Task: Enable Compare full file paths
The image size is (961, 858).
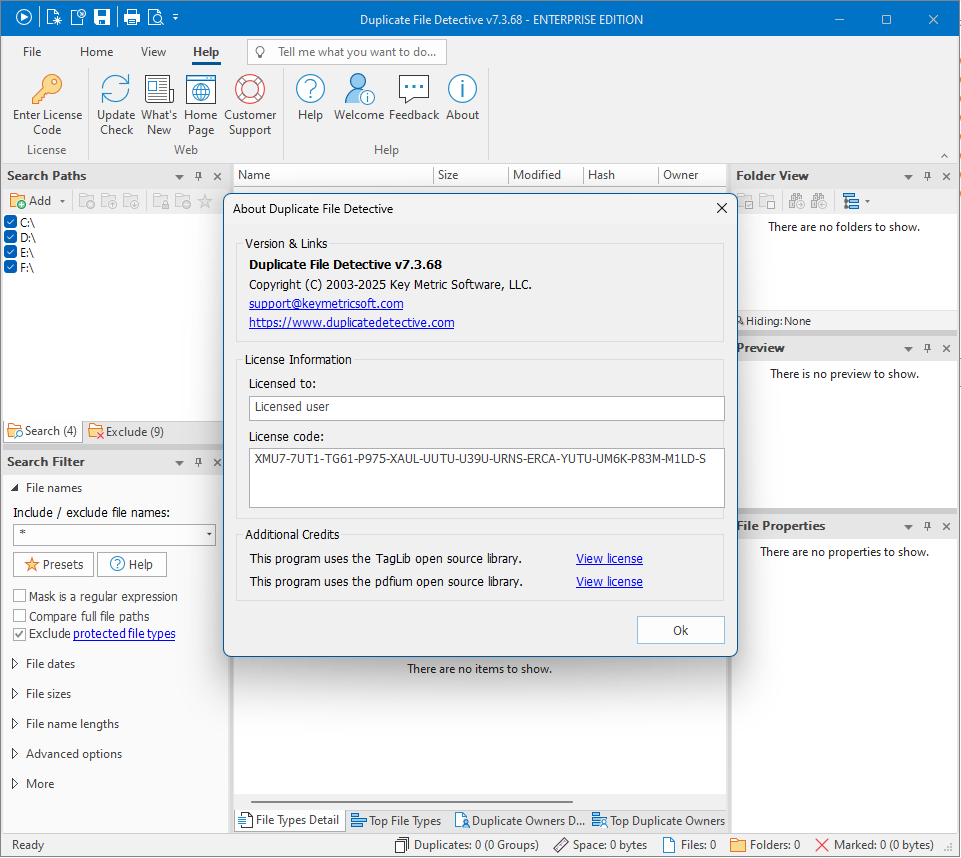Action: [x=20, y=616]
